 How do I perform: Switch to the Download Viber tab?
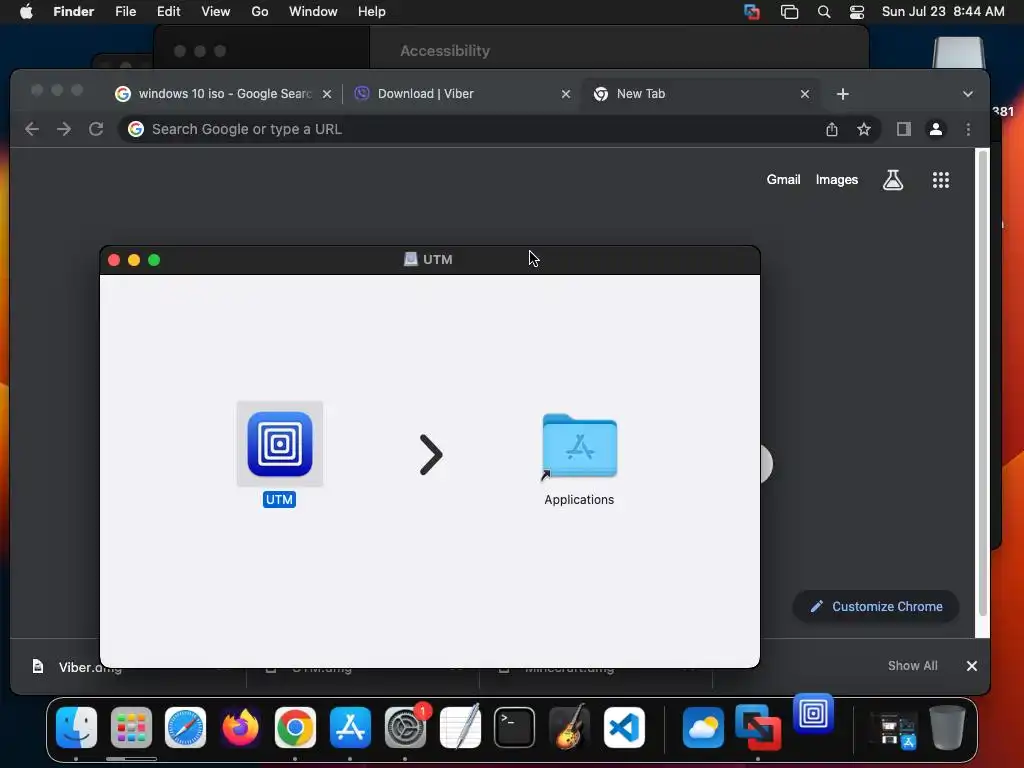click(x=460, y=94)
